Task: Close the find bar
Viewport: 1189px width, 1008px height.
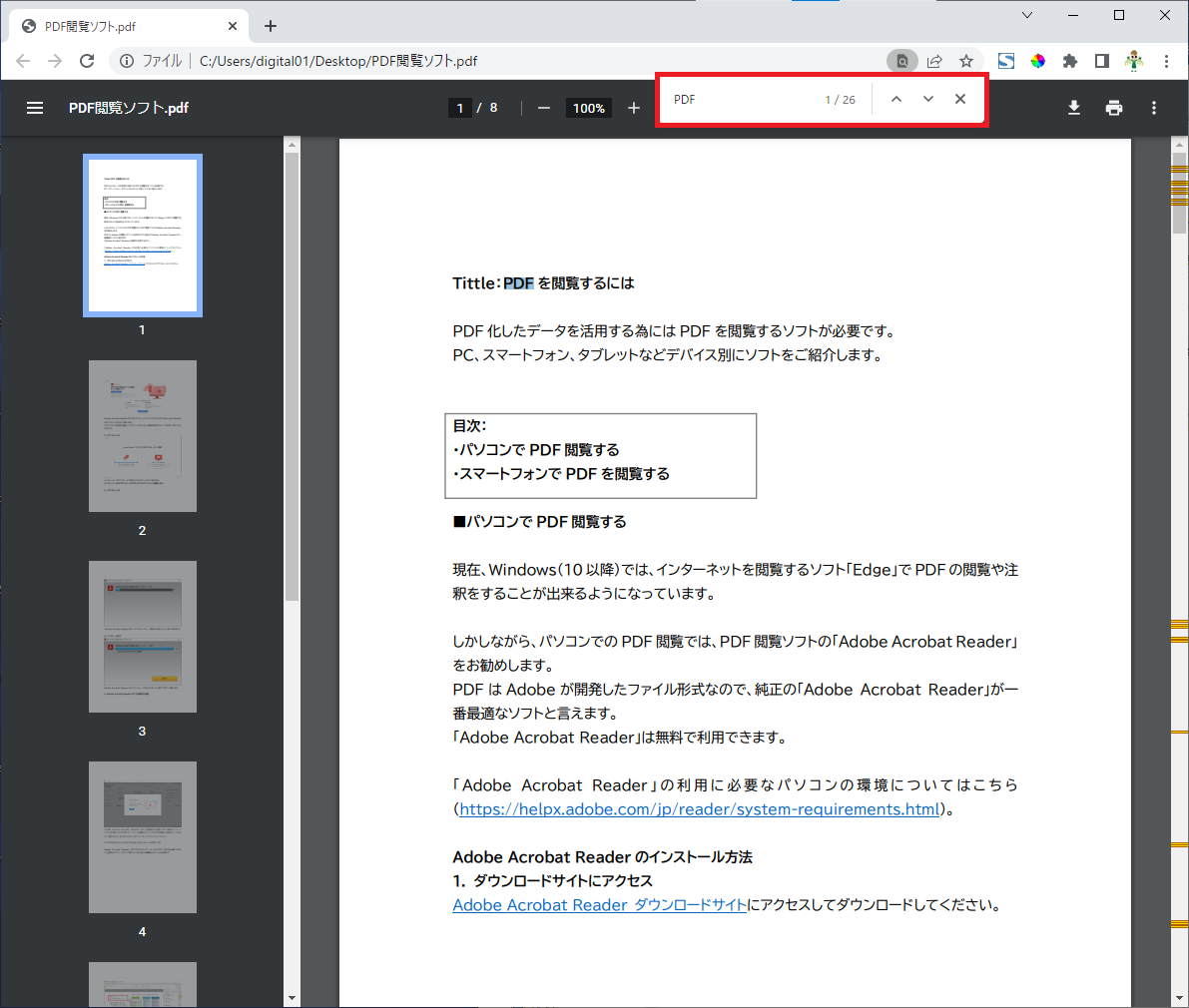Action: [960, 99]
